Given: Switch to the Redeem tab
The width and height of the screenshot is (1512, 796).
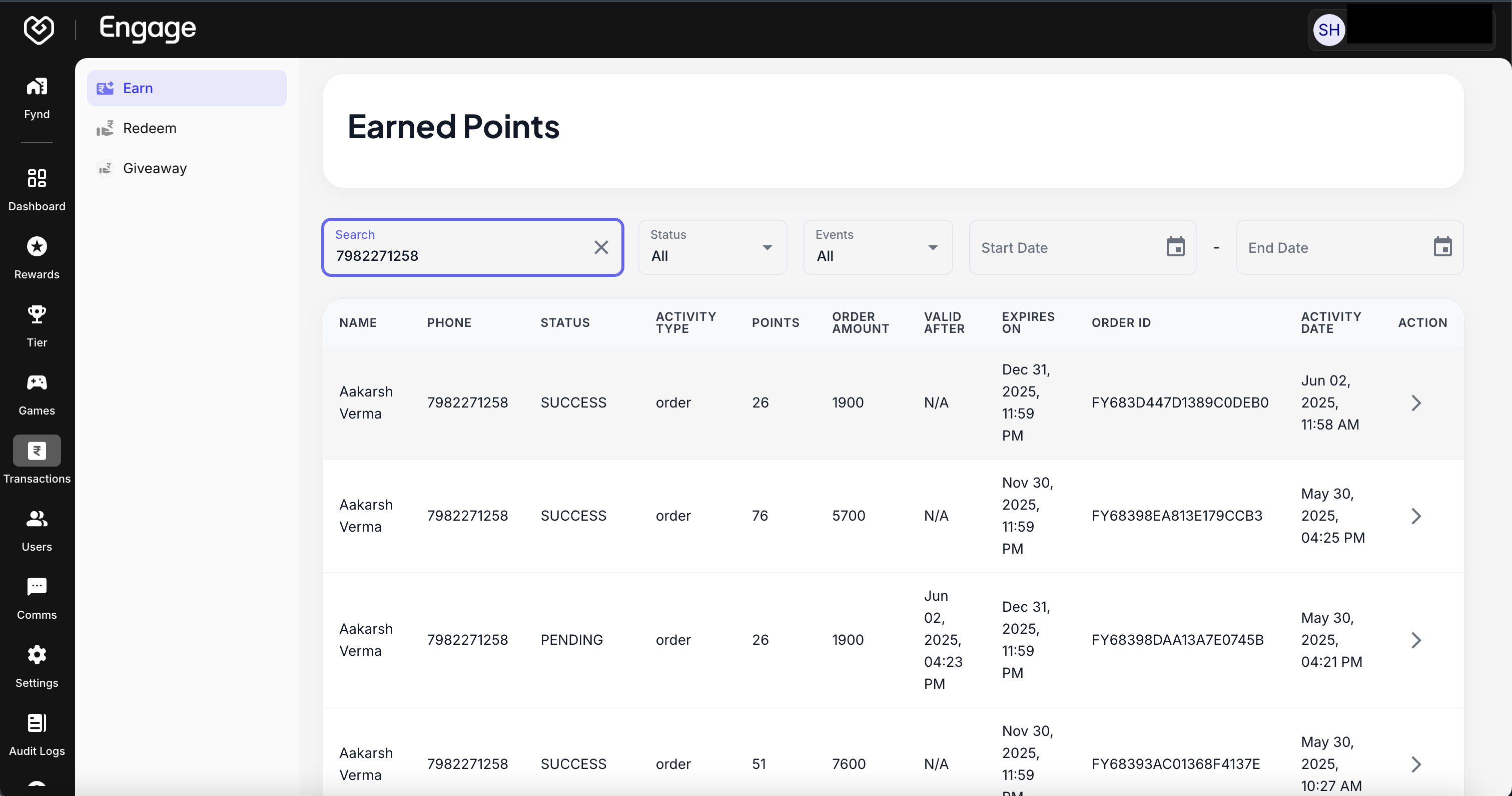Looking at the screenshot, I should coord(187,128).
